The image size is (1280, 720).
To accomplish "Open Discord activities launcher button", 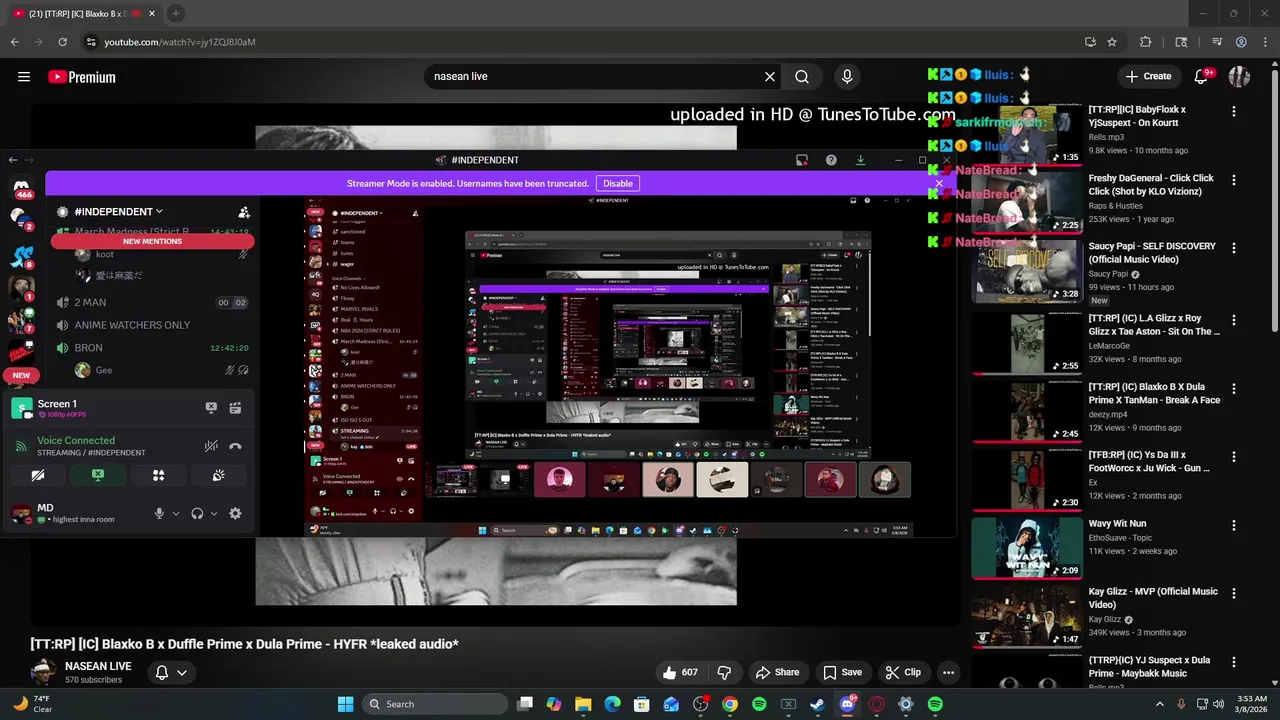I will click(x=158, y=475).
